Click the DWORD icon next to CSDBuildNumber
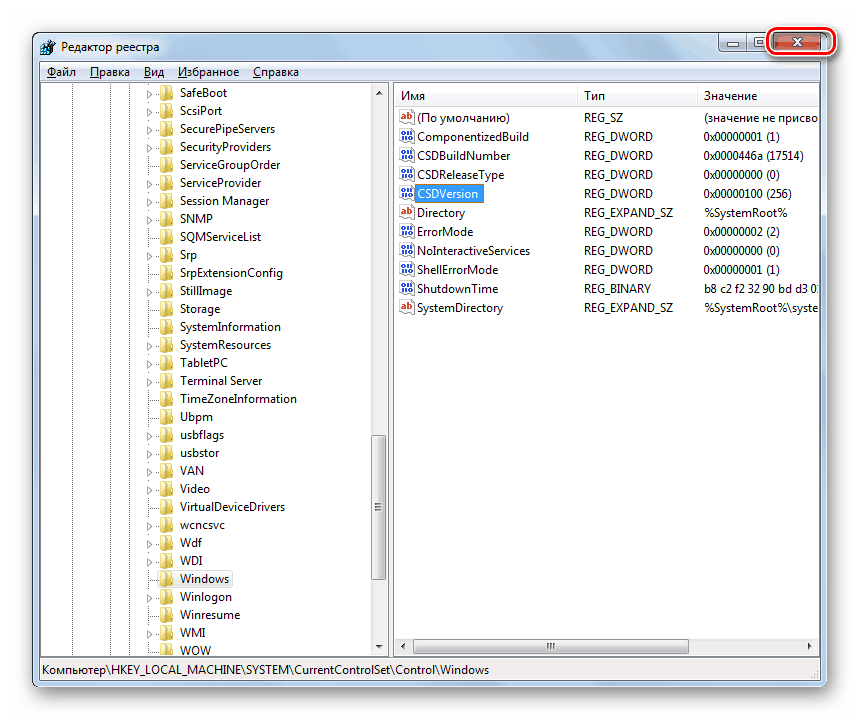The width and height of the screenshot is (860, 720). click(406, 156)
